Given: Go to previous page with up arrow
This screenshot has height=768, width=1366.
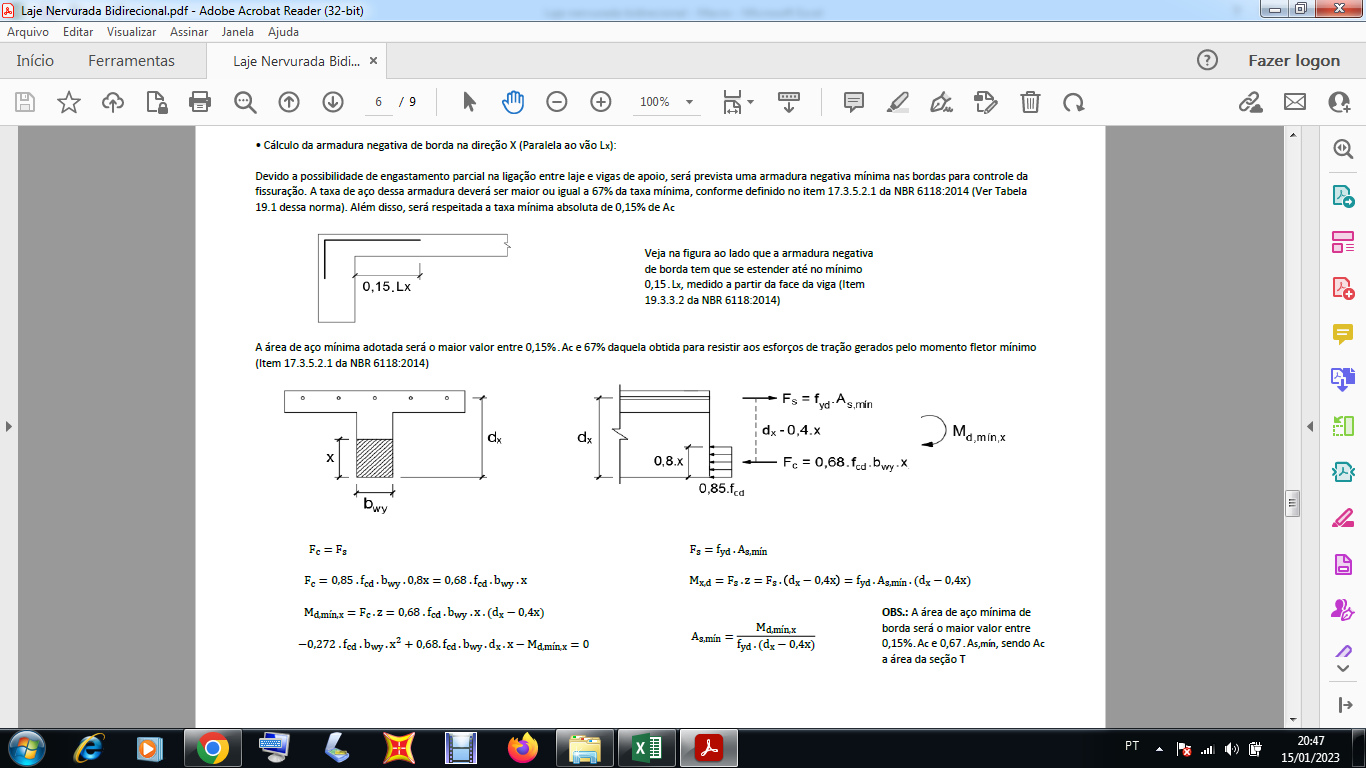Looking at the screenshot, I should [x=289, y=102].
